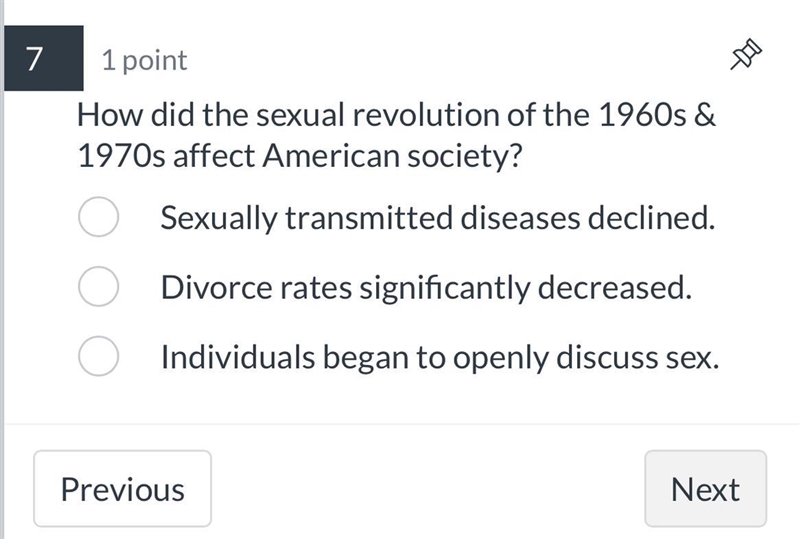
Task: Click the word 'American' in the question
Action: [x=331, y=156]
